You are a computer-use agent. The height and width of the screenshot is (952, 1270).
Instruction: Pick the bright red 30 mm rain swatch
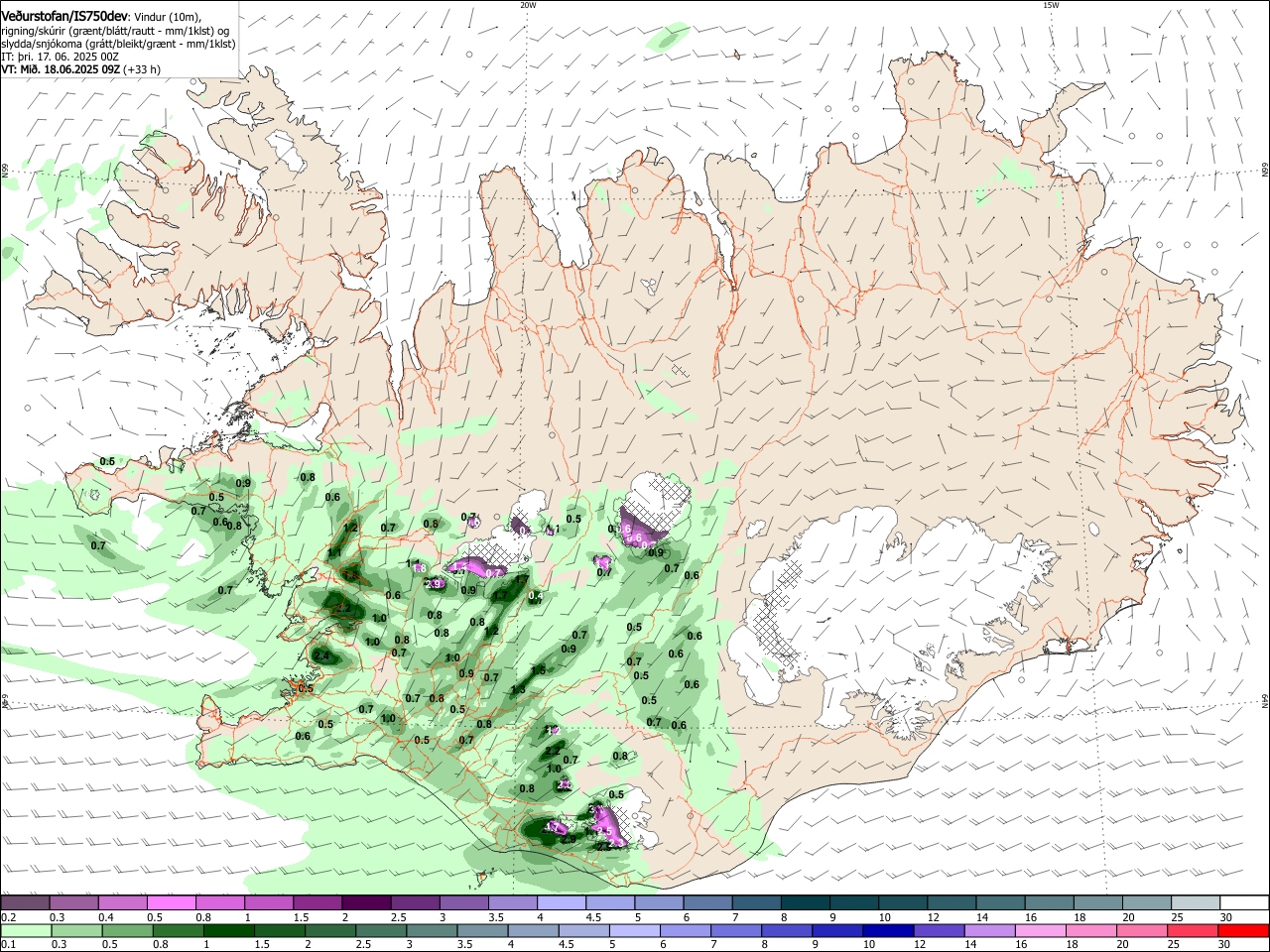tap(1243, 931)
